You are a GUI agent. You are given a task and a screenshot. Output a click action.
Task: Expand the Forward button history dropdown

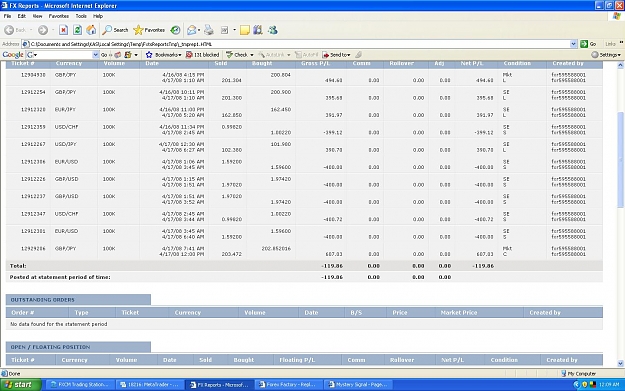point(53,30)
